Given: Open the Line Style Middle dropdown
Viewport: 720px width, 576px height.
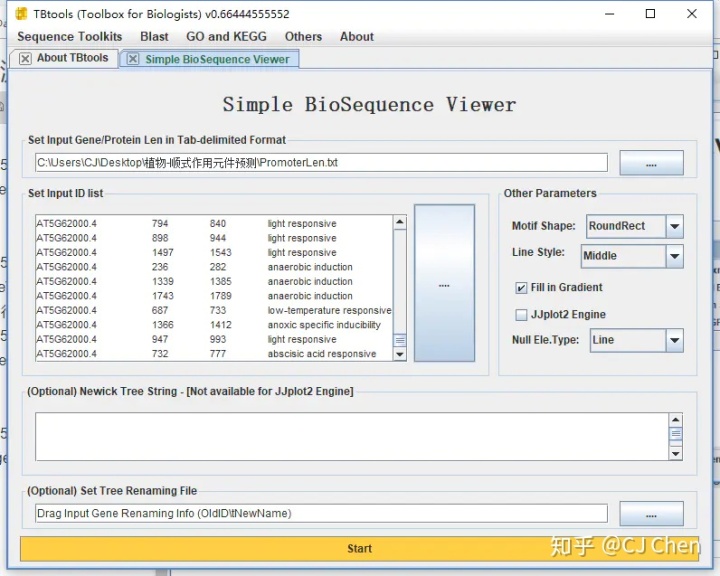Looking at the screenshot, I should click(632, 256).
